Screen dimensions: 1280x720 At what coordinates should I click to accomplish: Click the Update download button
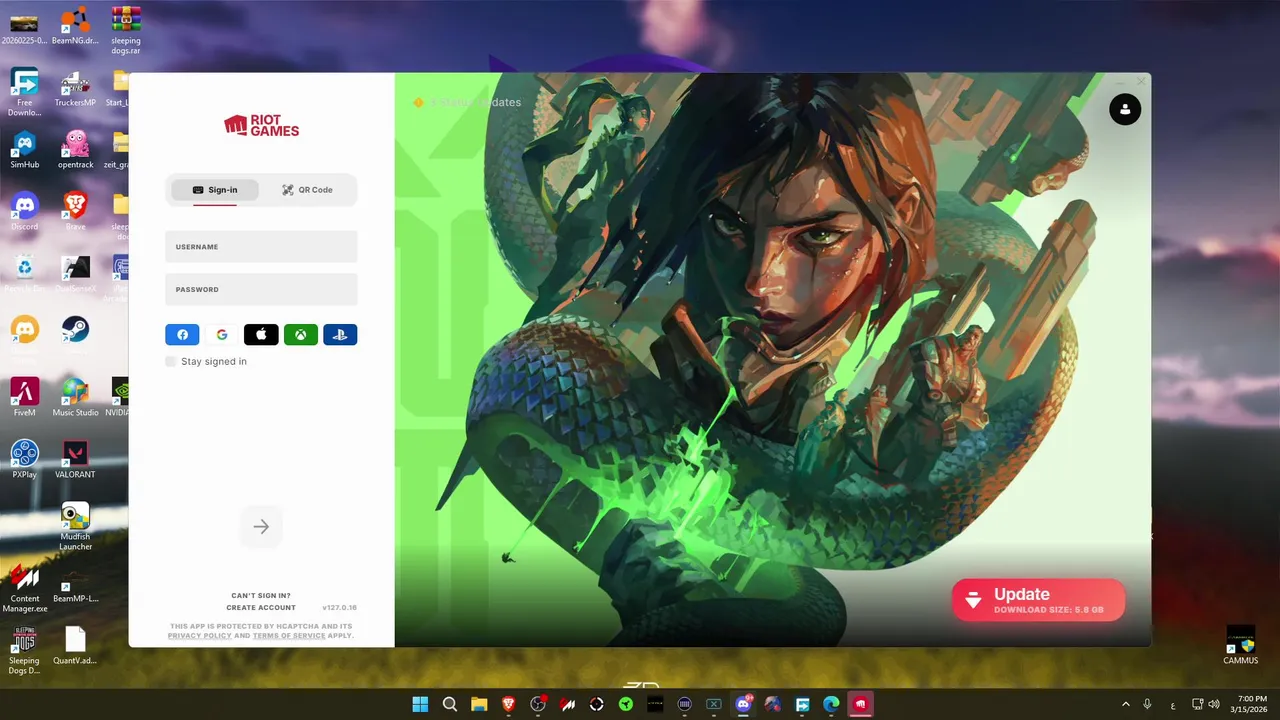coord(1038,600)
